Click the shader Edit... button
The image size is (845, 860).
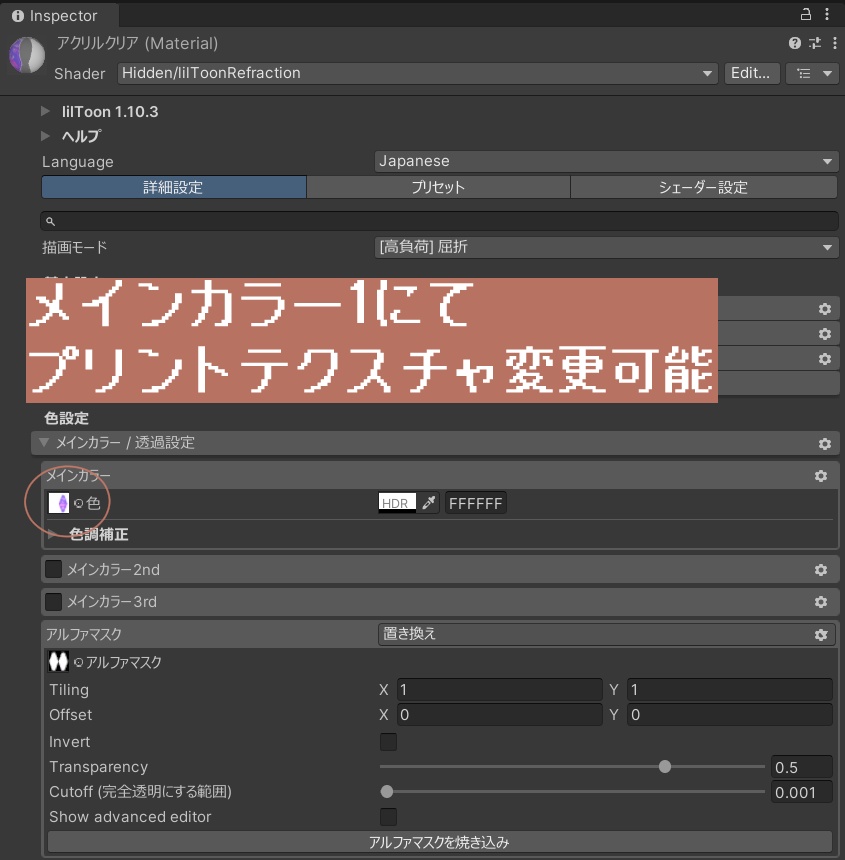point(752,73)
